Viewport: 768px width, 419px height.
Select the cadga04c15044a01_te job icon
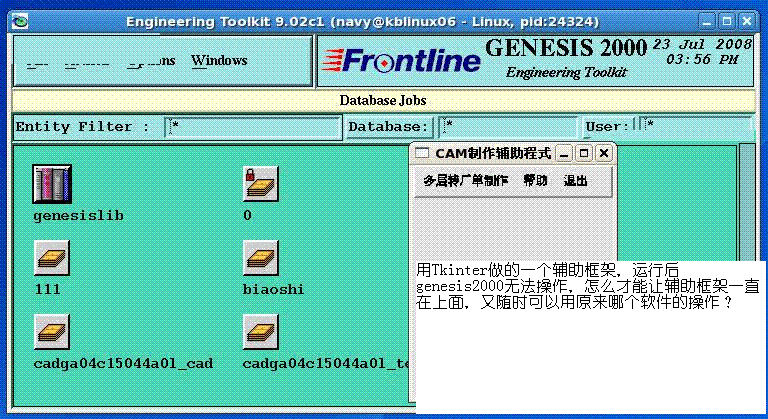click(261, 332)
